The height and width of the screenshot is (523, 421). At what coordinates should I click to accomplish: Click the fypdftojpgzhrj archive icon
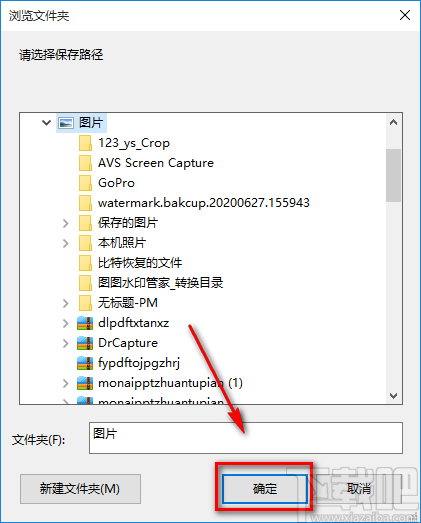[x=85, y=363]
